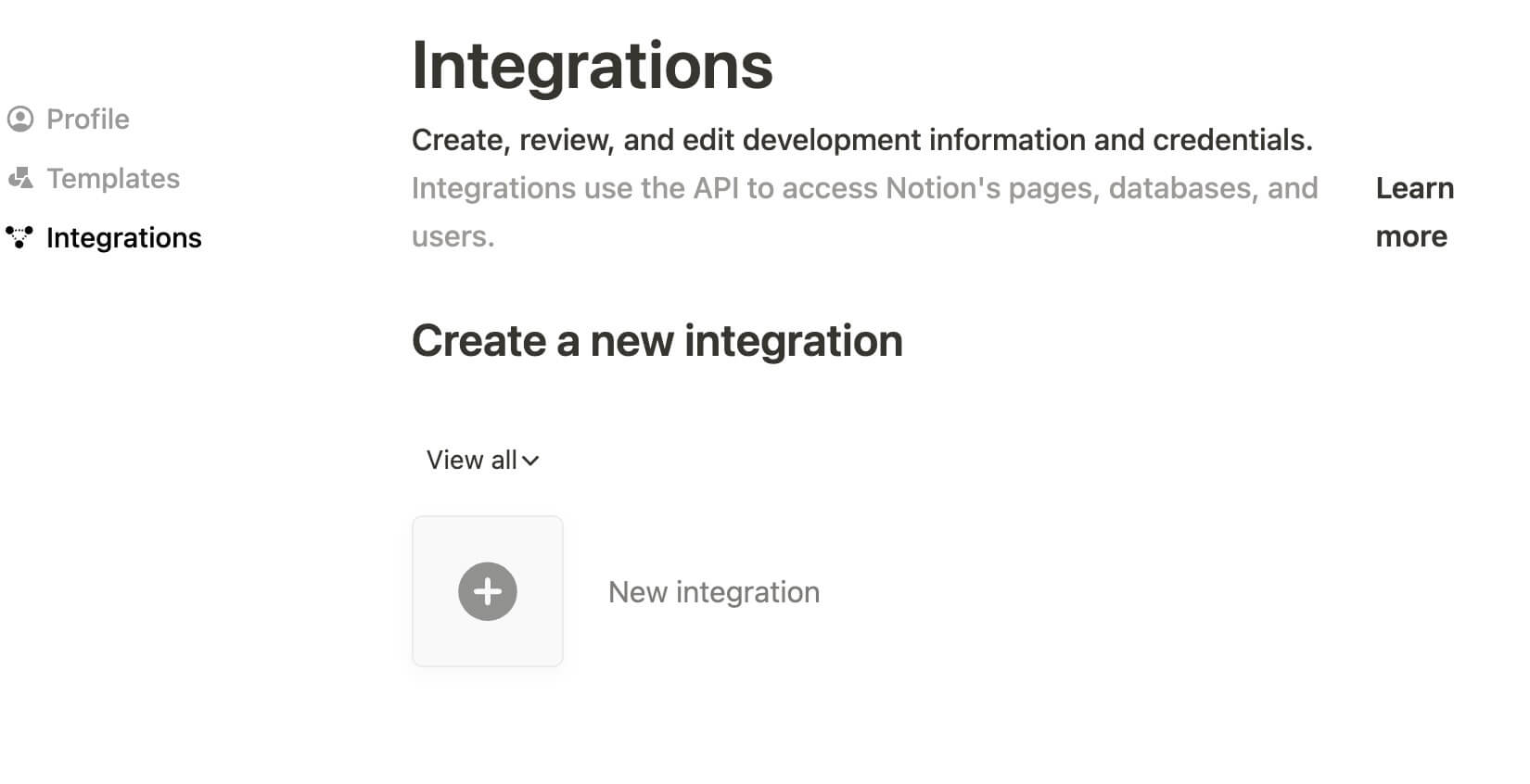The image size is (1530, 784).
Task: Click the large Integrations page heading
Action: [592, 65]
